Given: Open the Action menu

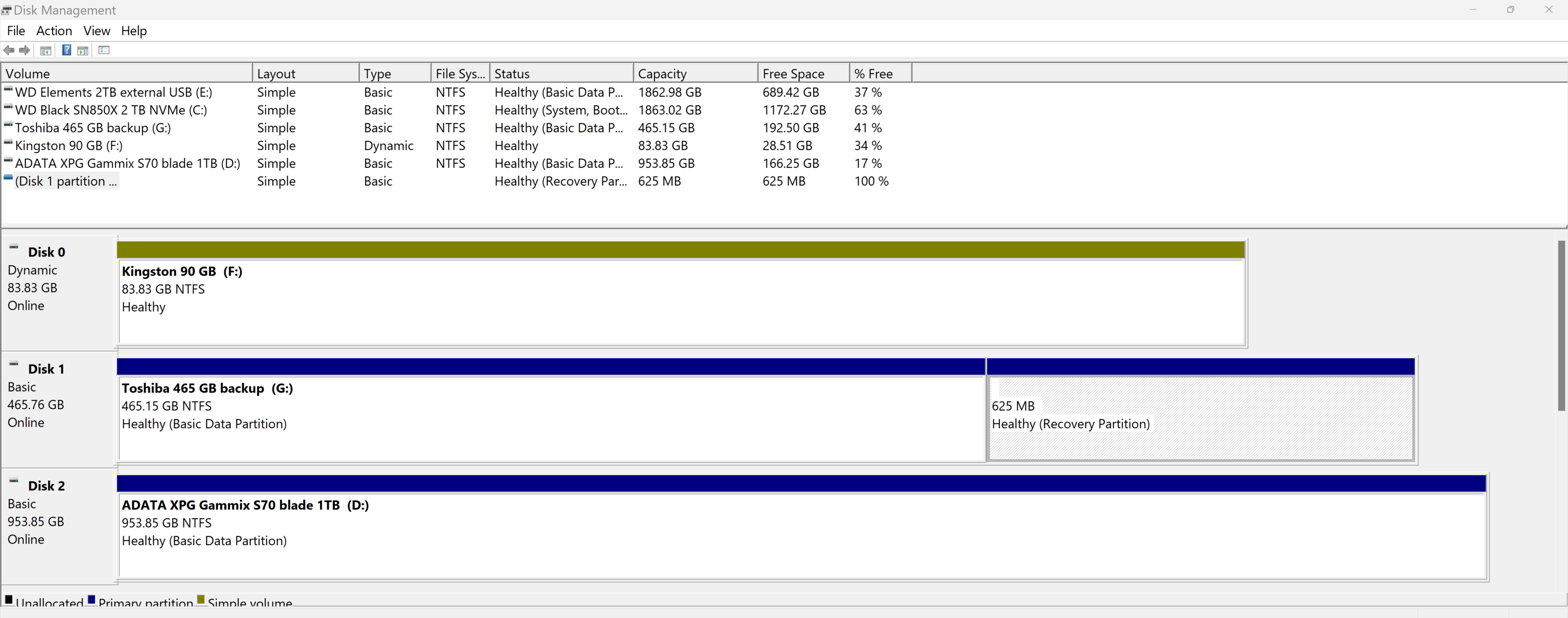Looking at the screenshot, I should click(x=53, y=31).
